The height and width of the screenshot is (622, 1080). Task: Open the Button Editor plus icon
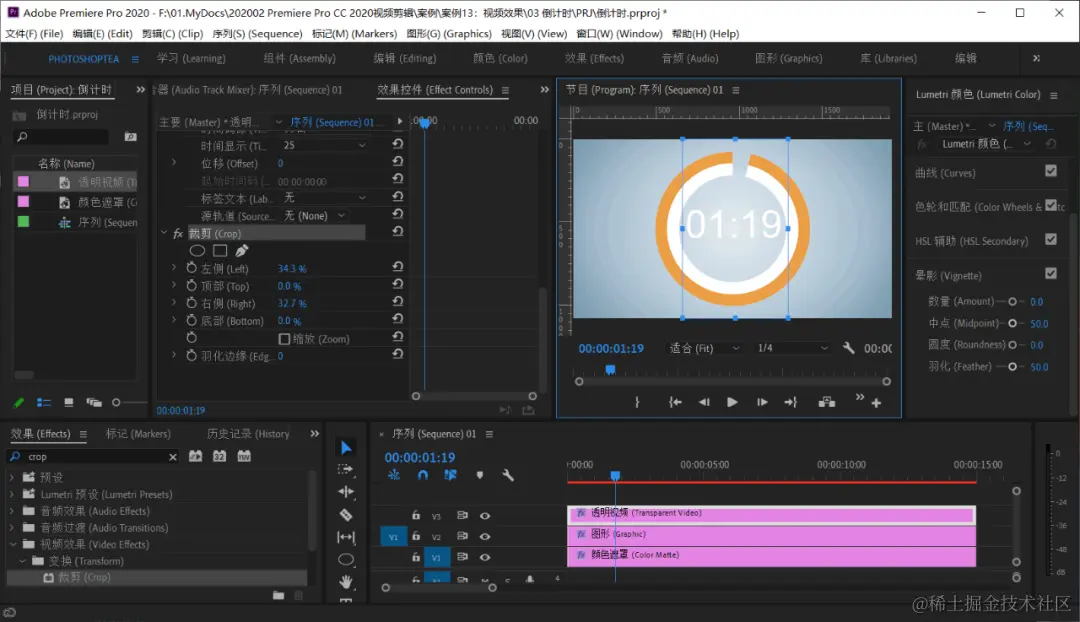(x=876, y=403)
